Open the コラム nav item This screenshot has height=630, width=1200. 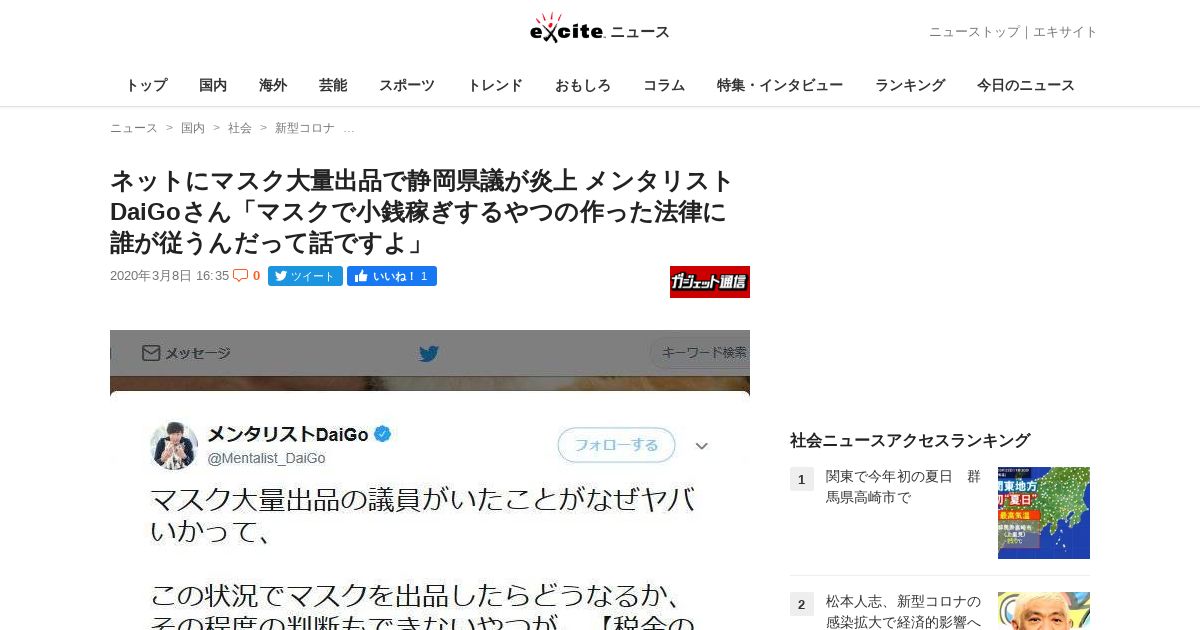[x=664, y=85]
